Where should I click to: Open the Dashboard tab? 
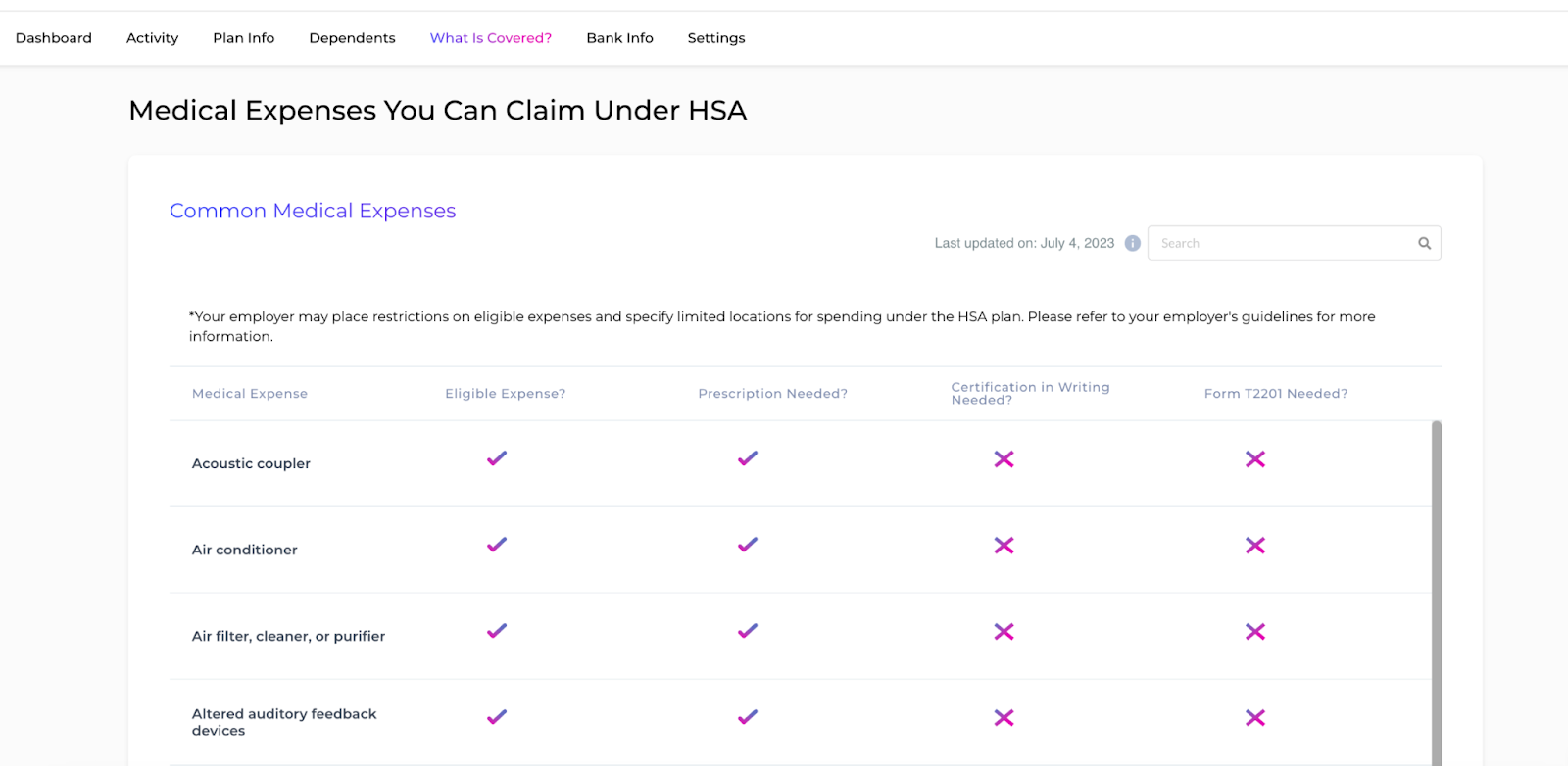(54, 38)
